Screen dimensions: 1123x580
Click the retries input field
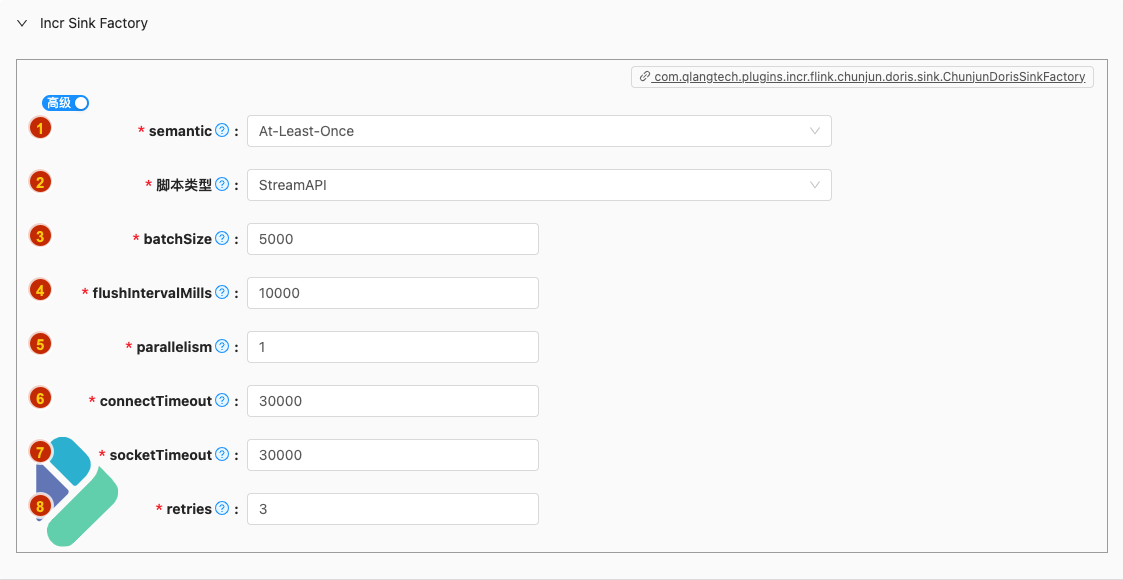(x=392, y=509)
